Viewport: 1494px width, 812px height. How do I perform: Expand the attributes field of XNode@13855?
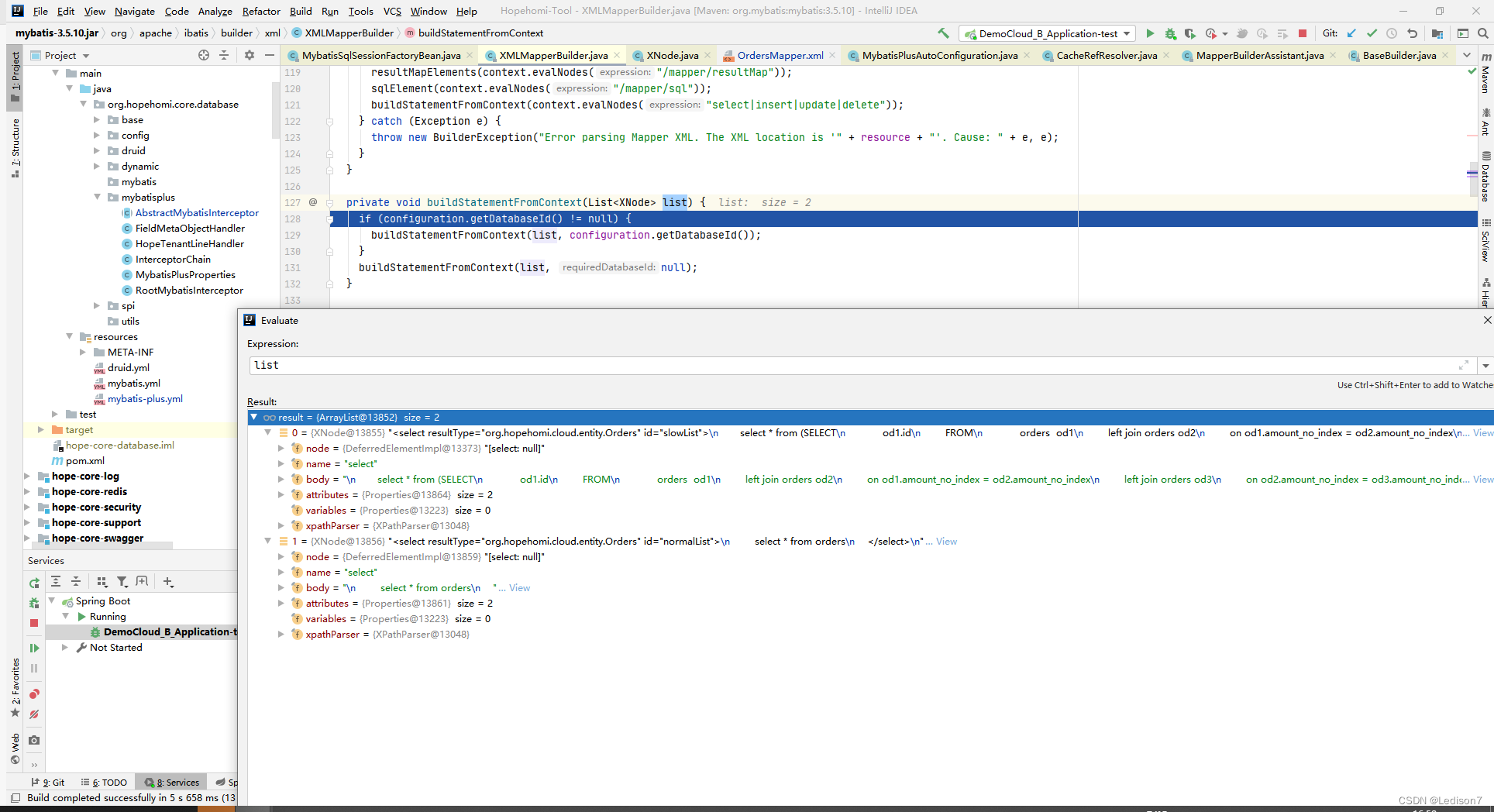(281, 494)
